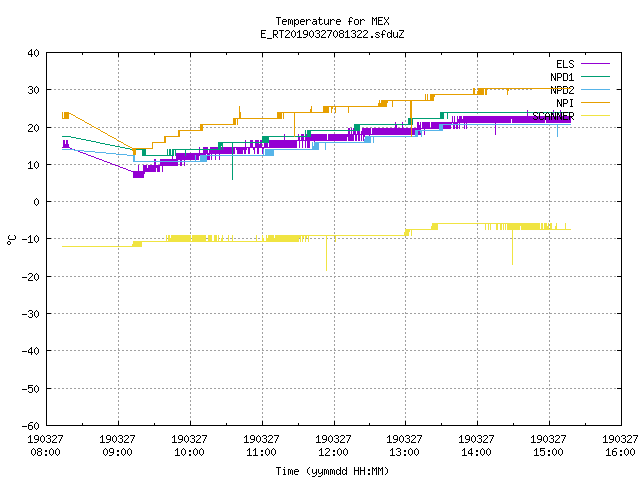Screen dimensions: 640x480
Task: Click the NPD2 legend label
Action: coord(562,90)
